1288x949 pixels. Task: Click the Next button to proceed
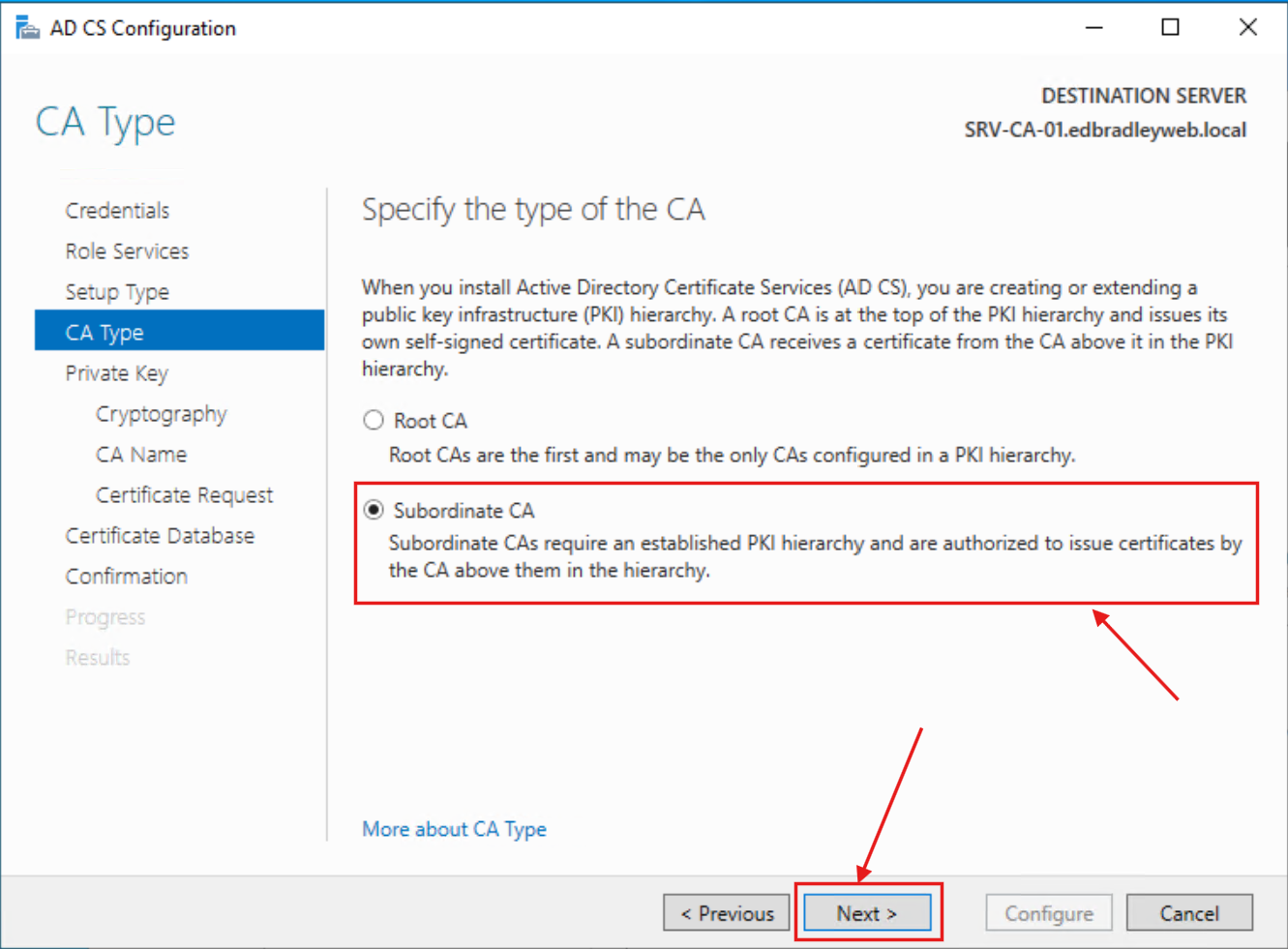pyautogui.click(x=866, y=912)
